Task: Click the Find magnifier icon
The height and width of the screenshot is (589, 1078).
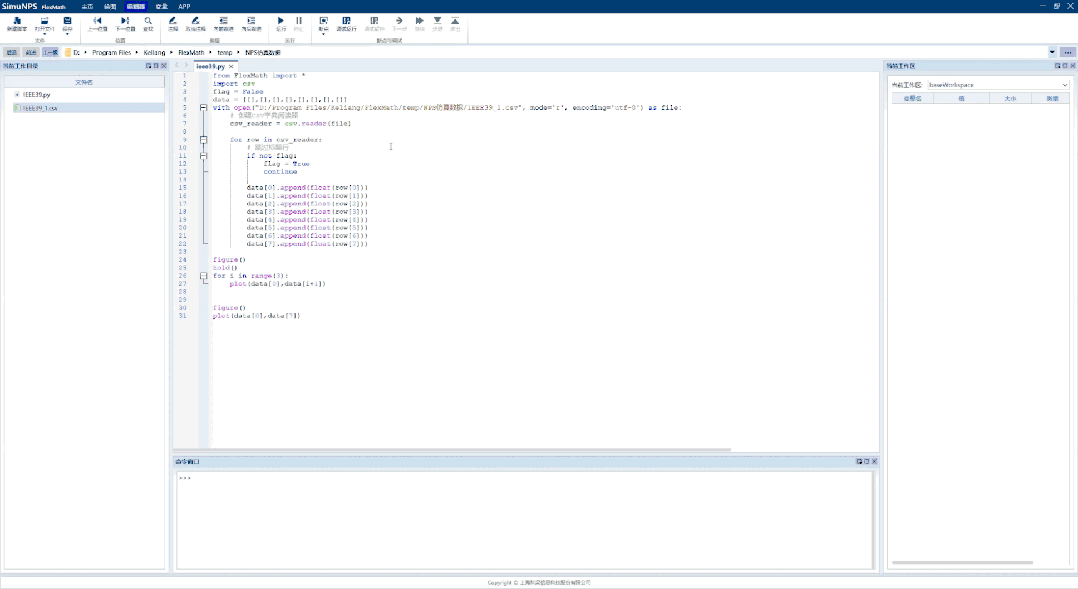Action: (x=148, y=21)
